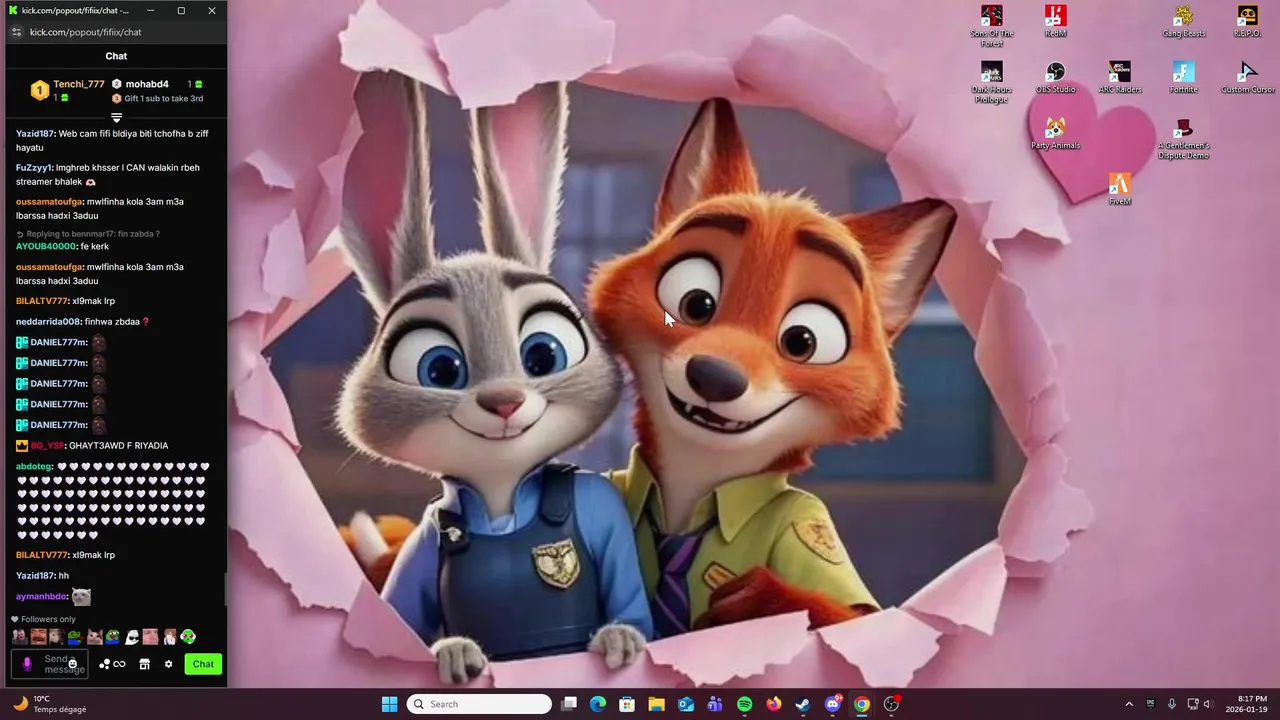Open the RedM desktop shortcut
This screenshot has height=720, width=1280.
(1056, 21)
